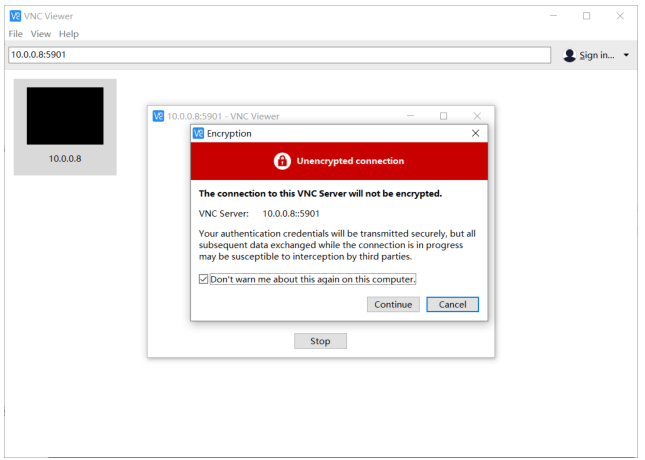Open the Help menu
The width and height of the screenshot is (645, 460).
pyautogui.click(x=68, y=34)
